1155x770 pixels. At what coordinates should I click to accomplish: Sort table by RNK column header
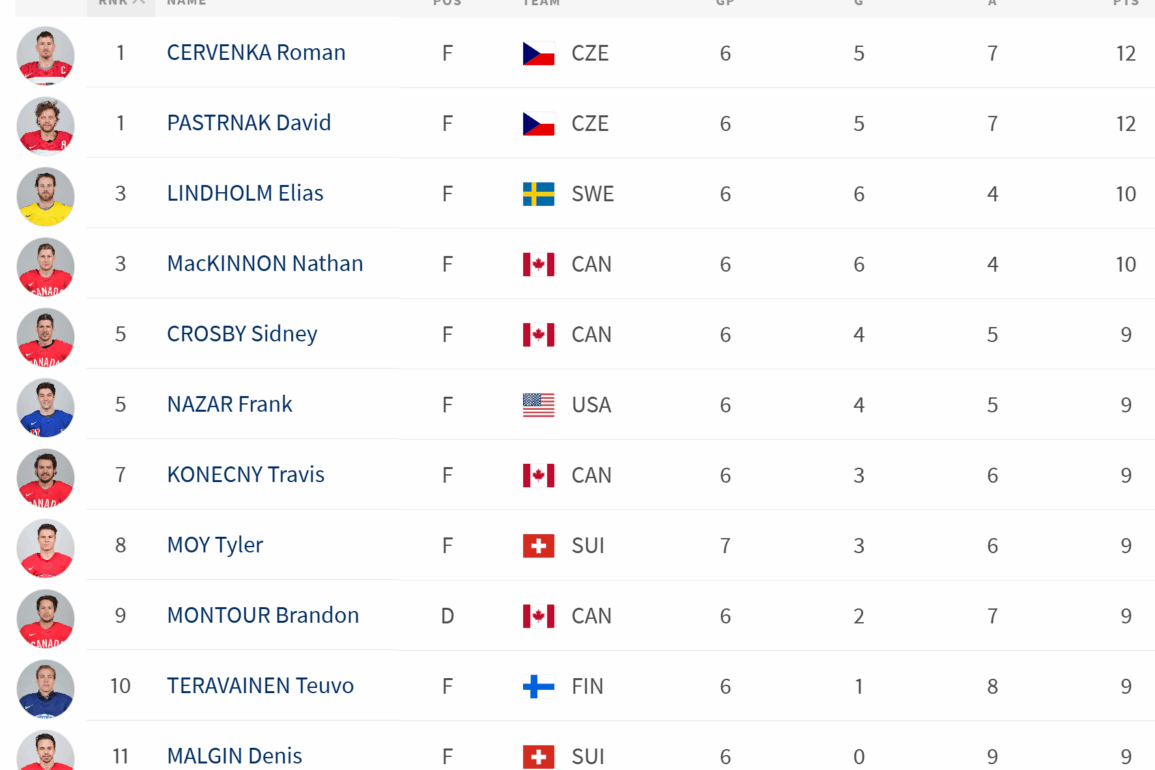[x=121, y=4]
